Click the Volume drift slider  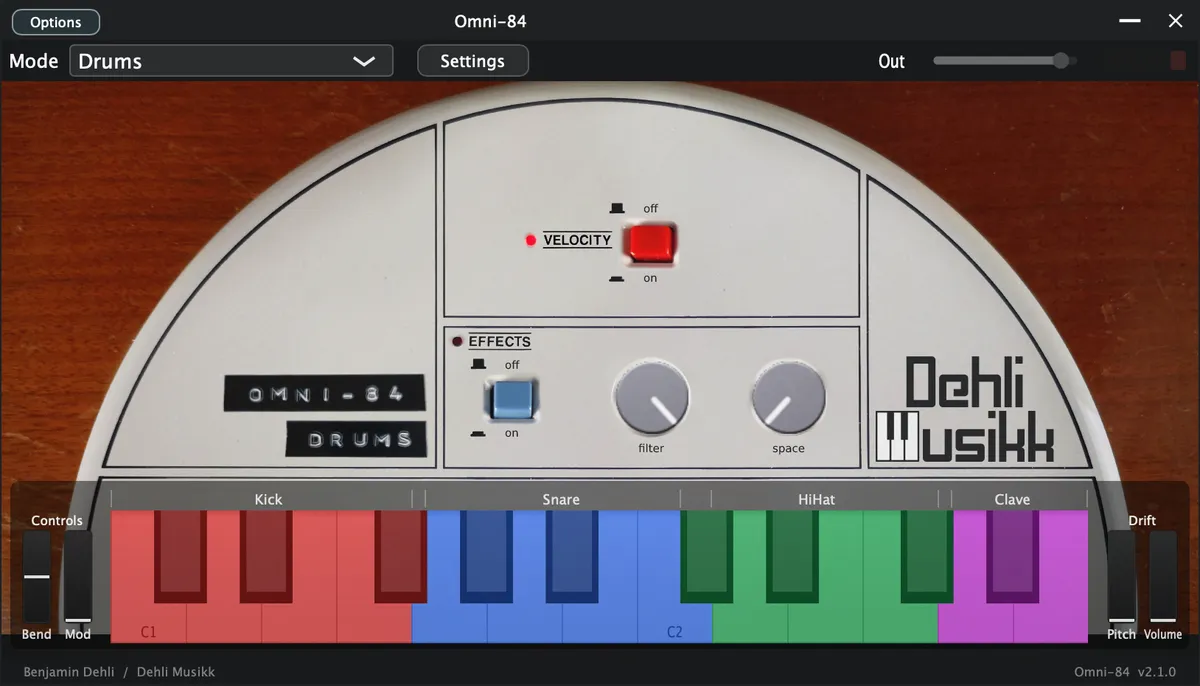click(1163, 577)
